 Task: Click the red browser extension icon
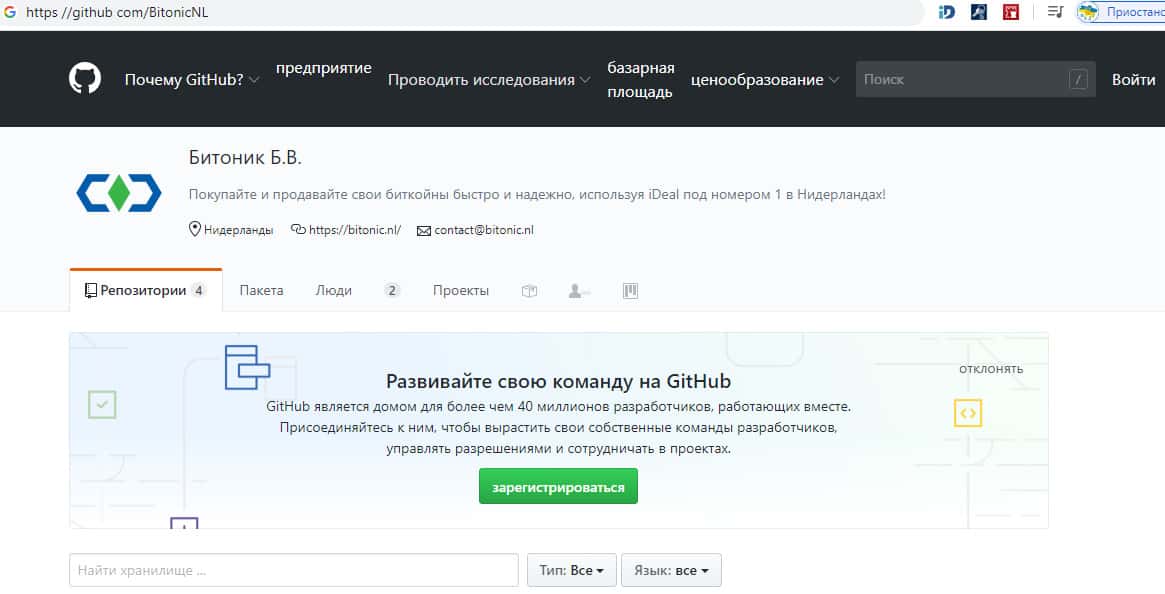(1011, 12)
